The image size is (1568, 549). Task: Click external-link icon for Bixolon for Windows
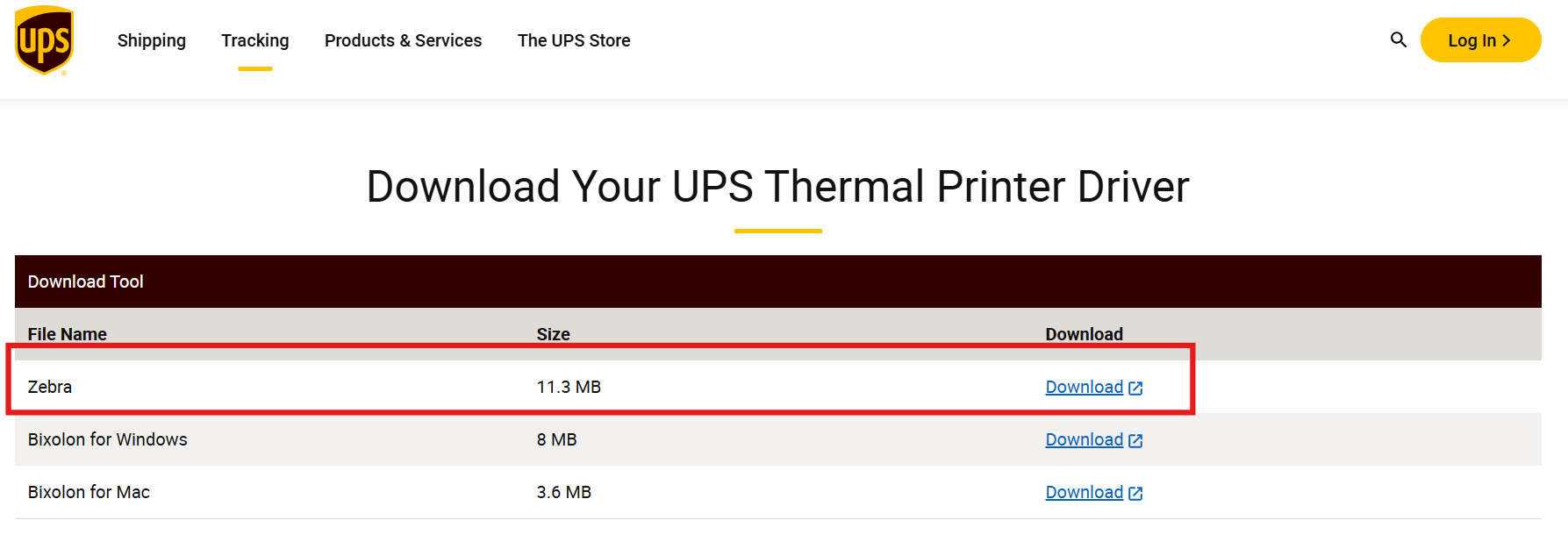coord(1135,440)
